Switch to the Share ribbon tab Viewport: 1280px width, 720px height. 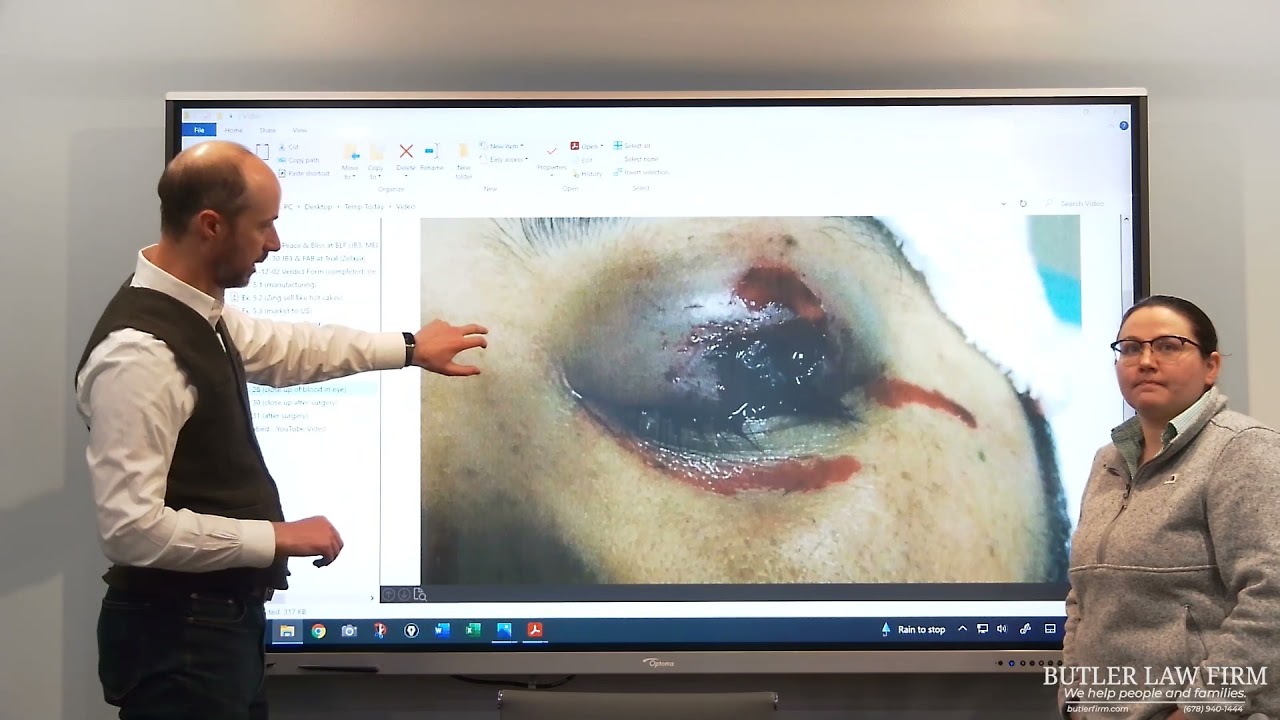(268, 129)
